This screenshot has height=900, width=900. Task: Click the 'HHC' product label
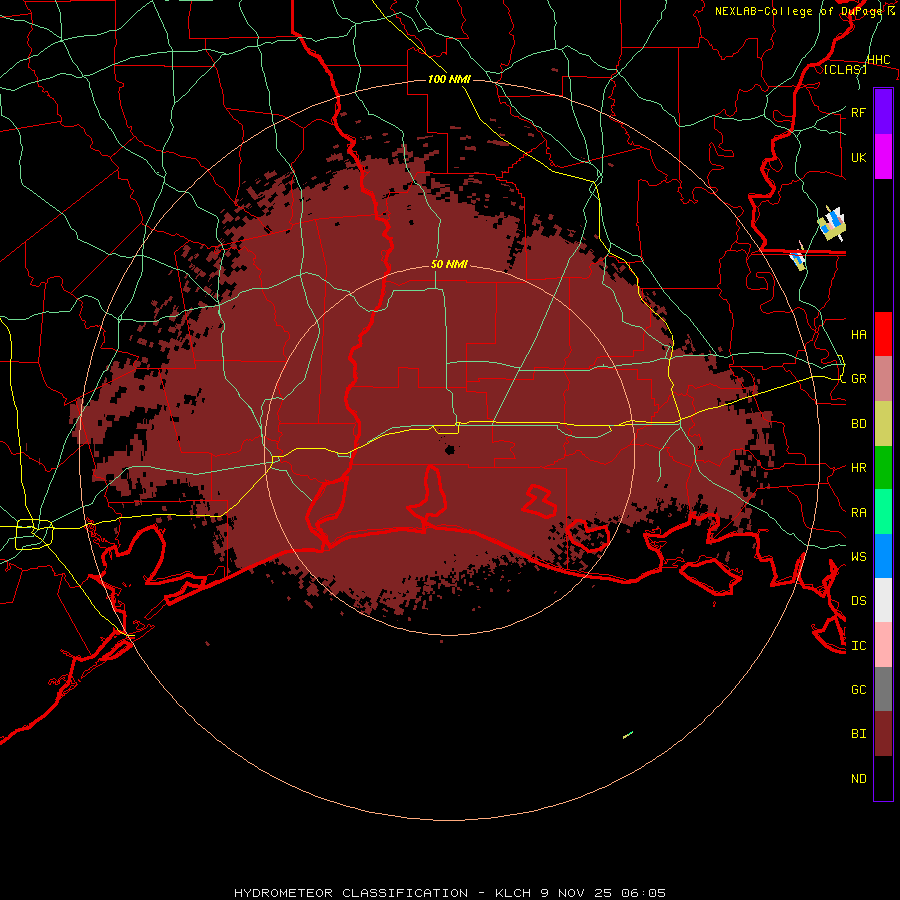879,60
